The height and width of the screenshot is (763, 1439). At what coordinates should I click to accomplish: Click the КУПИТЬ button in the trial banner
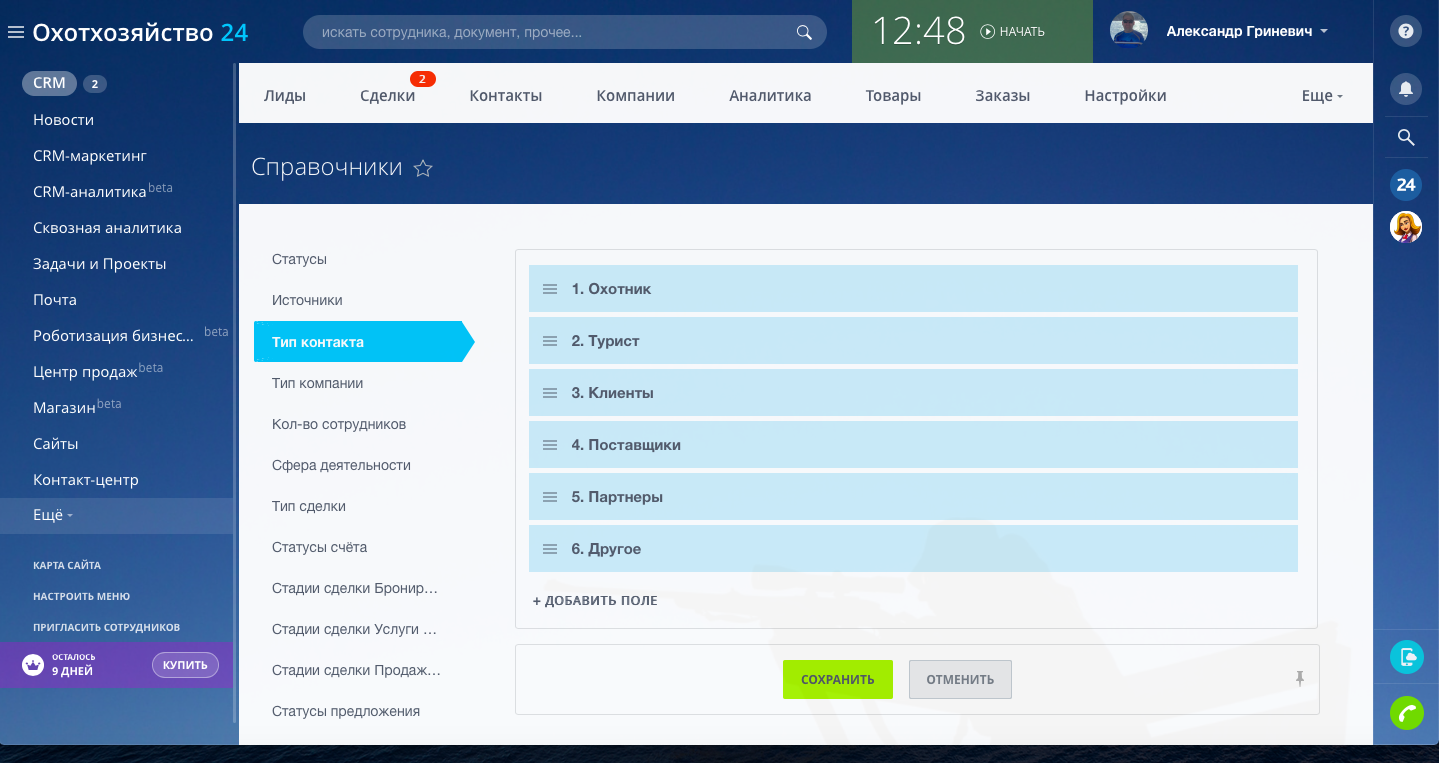pyautogui.click(x=185, y=665)
